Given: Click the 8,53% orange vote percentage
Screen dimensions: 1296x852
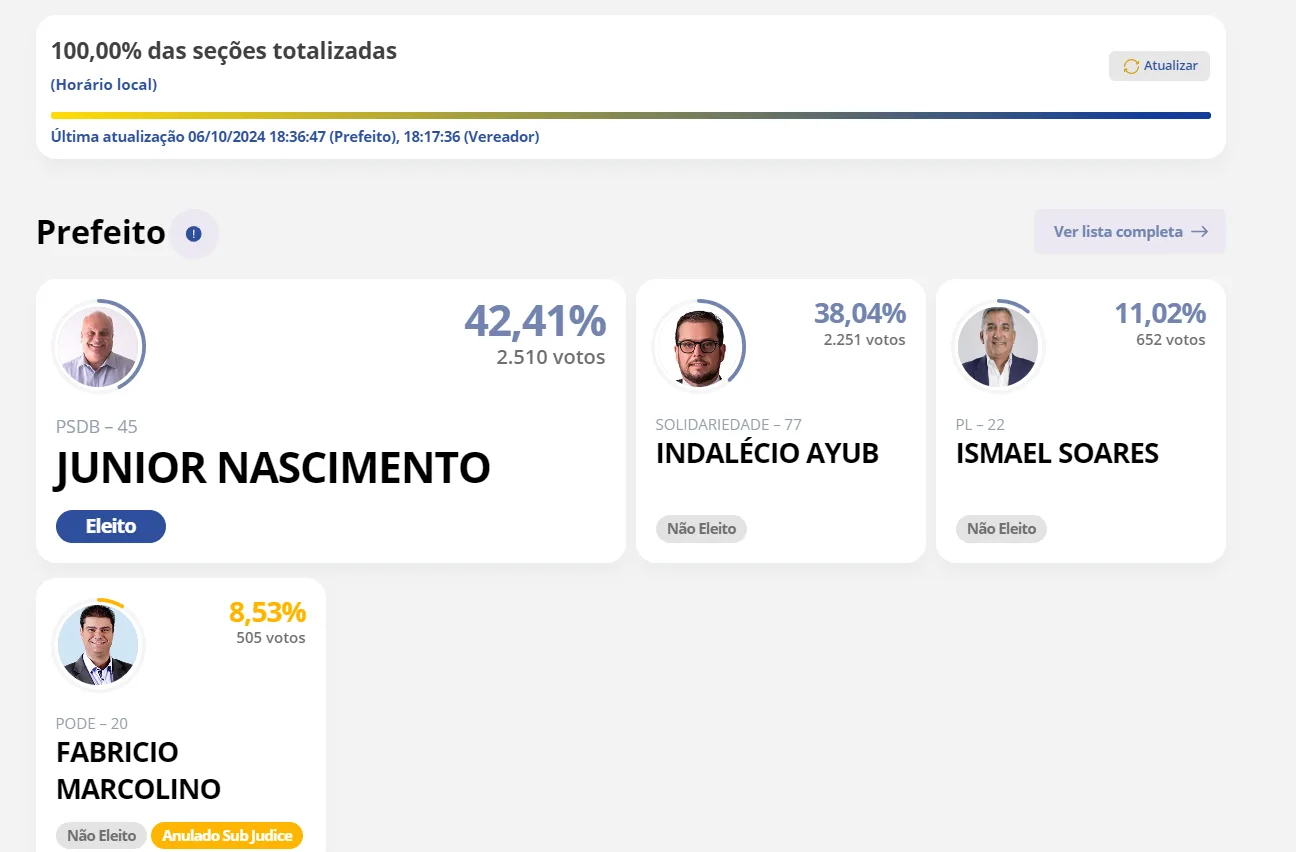Looking at the screenshot, I should pyautogui.click(x=268, y=612).
